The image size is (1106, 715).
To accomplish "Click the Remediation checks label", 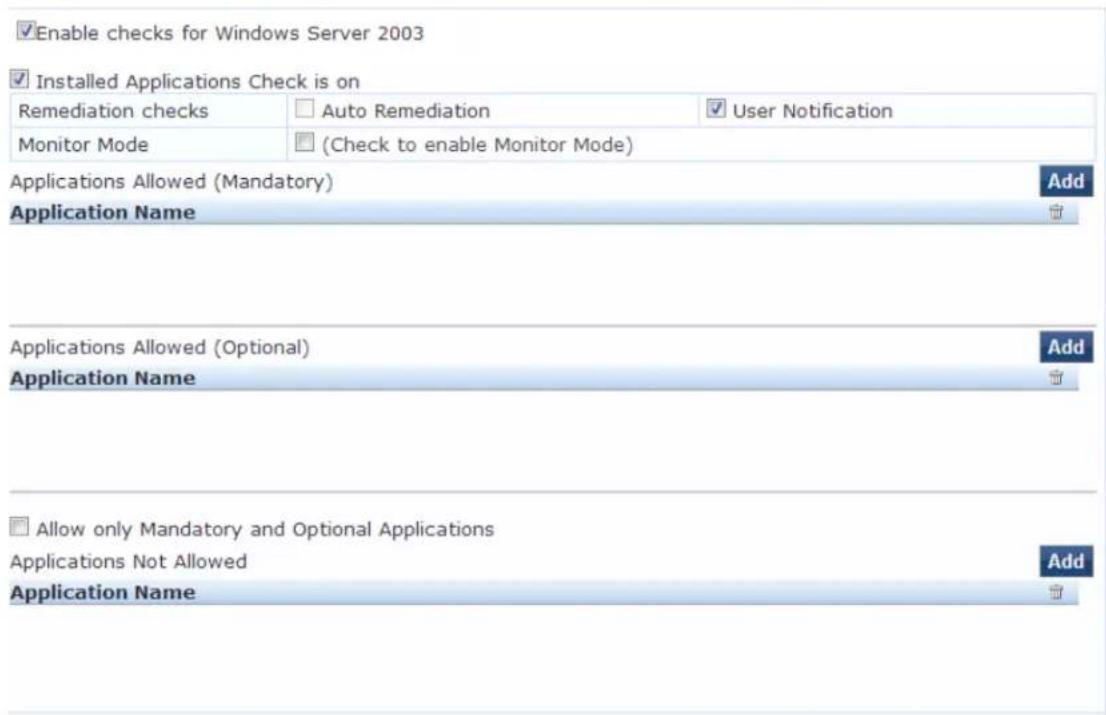I will pyautogui.click(x=114, y=111).
